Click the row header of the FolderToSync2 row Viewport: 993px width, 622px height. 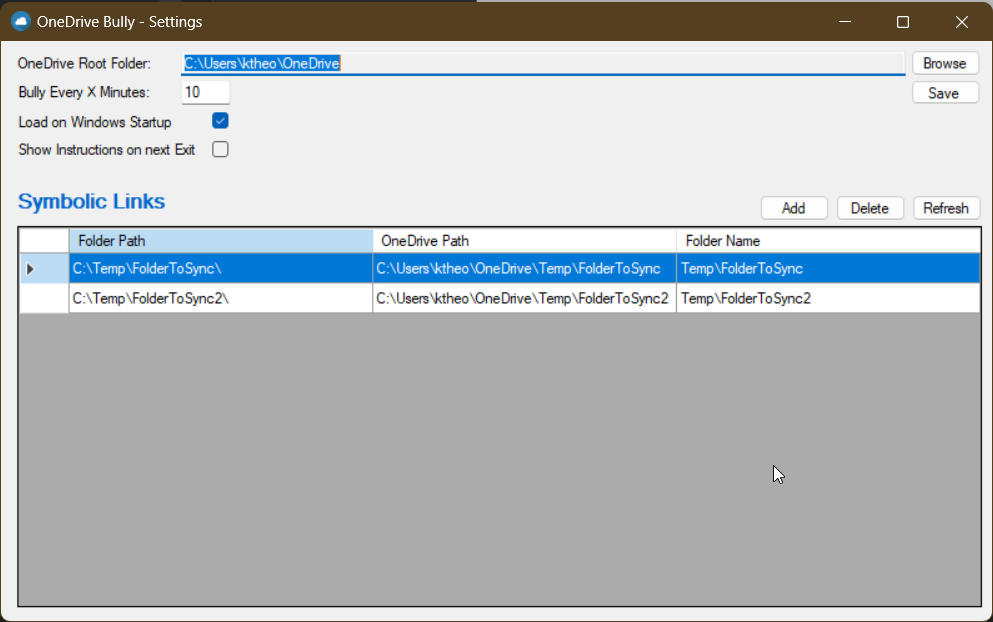(44, 298)
